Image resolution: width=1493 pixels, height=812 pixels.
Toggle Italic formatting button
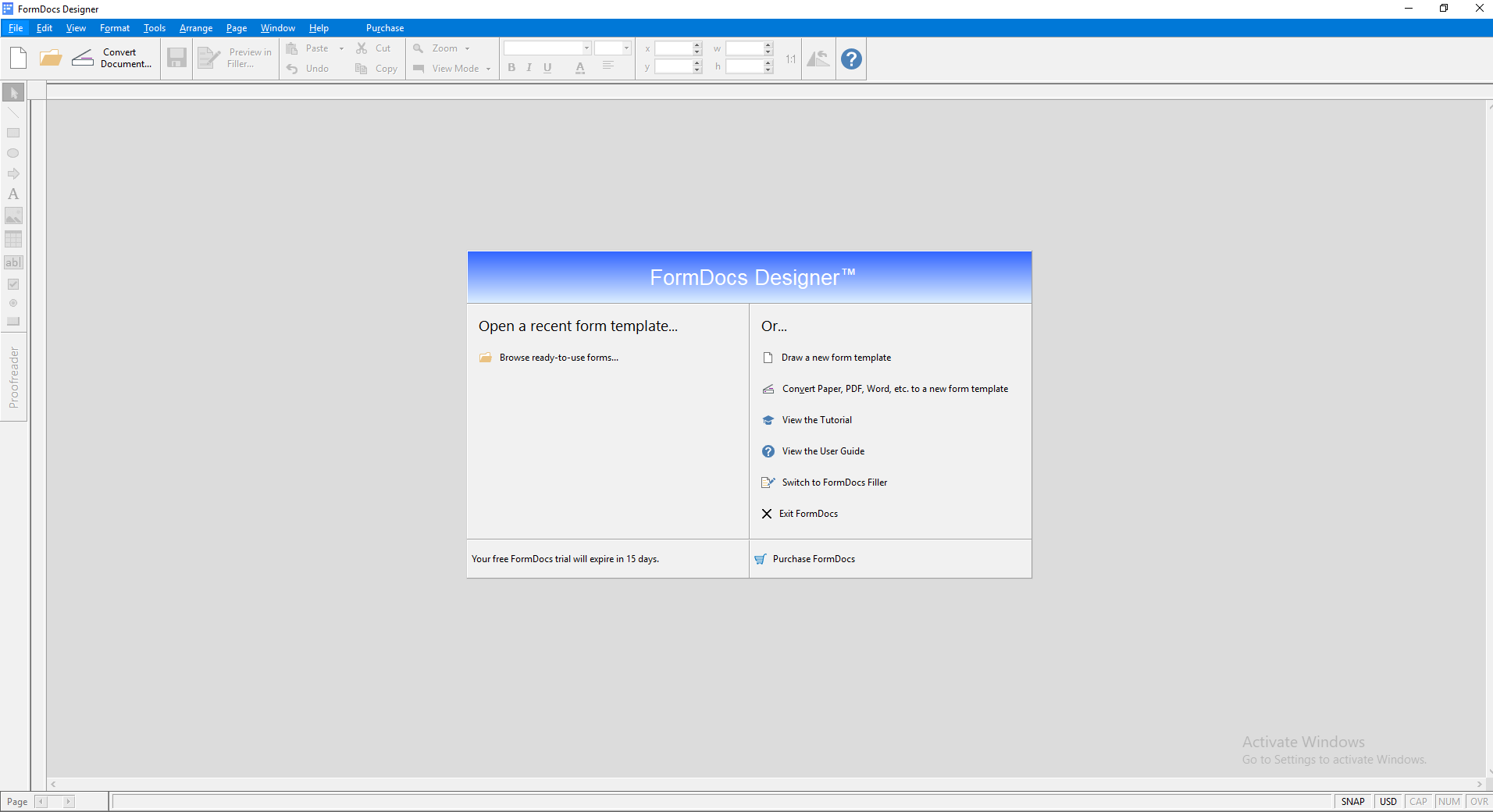click(x=529, y=68)
